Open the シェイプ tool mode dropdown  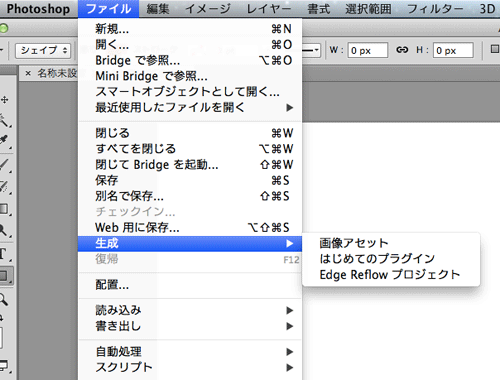(x=43, y=51)
